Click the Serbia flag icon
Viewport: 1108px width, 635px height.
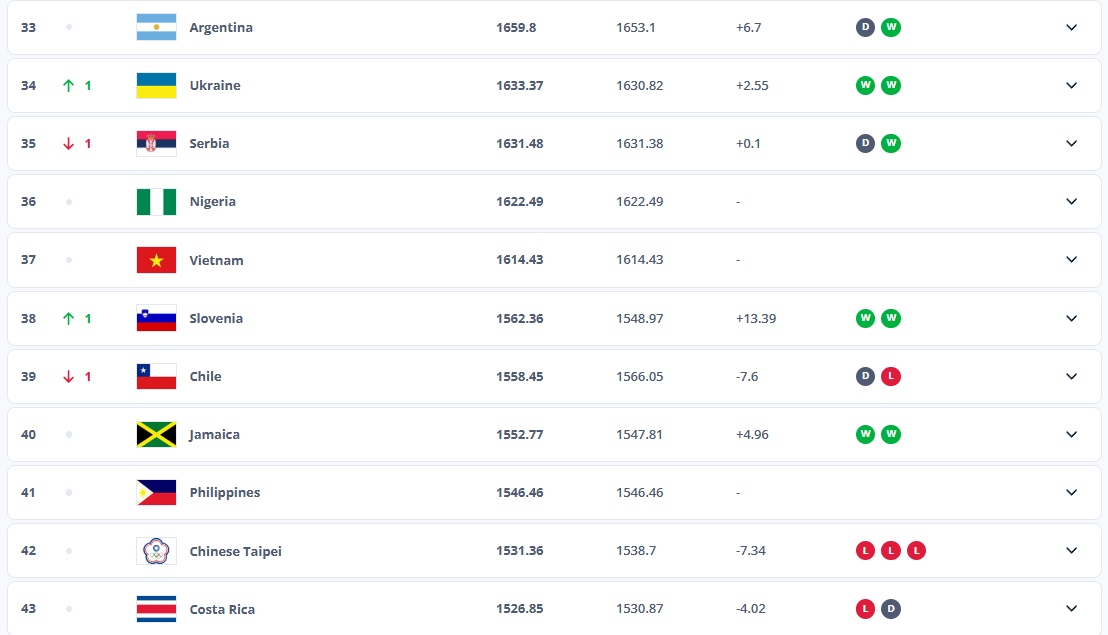pyautogui.click(x=156, y=143)
